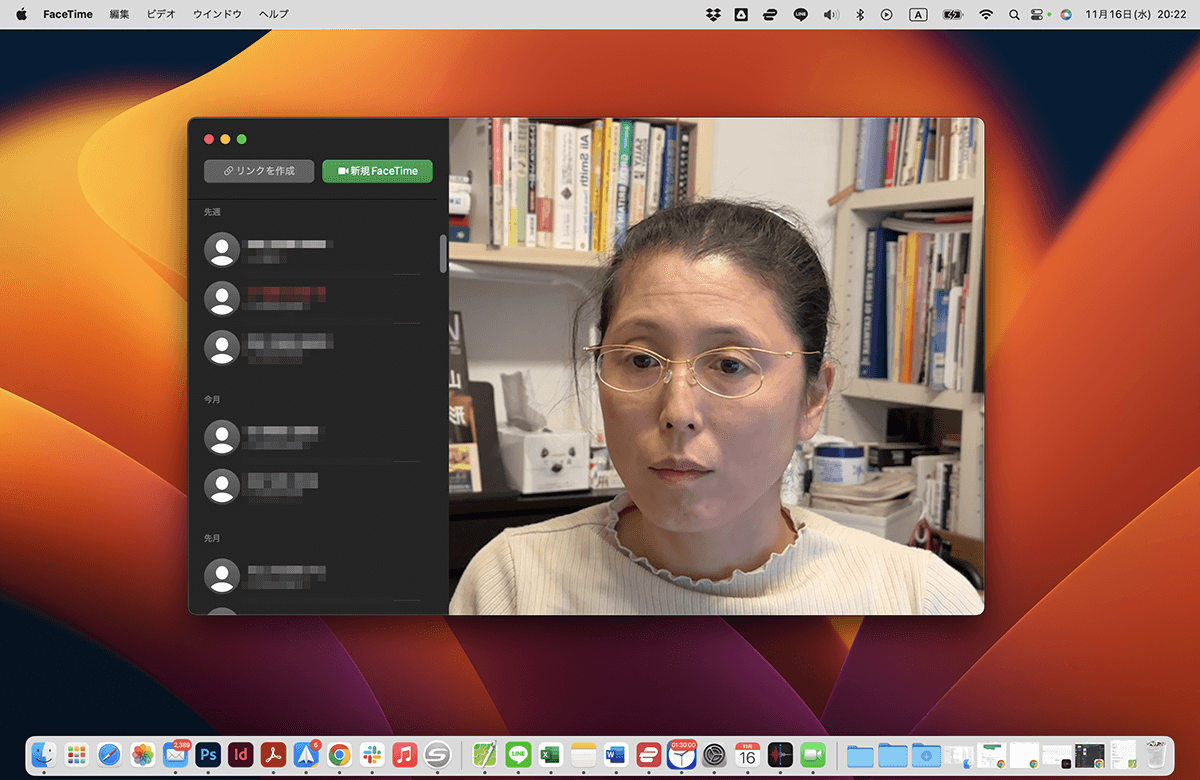Launch Photoshop from the Dock
This screenshot has width=1200, height=780.
click(208, 754)
